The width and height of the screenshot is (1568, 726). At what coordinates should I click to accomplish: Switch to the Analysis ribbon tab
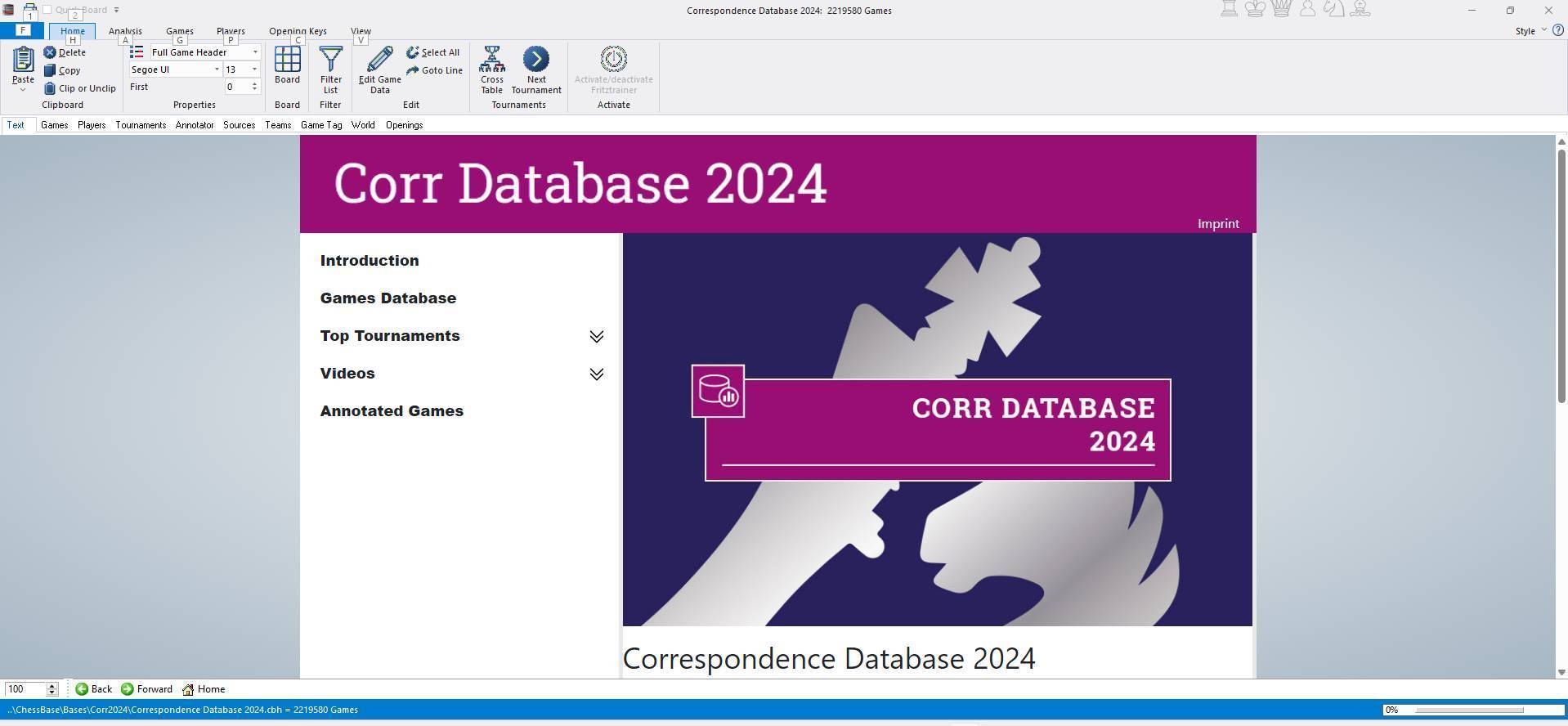pos(125,31)
